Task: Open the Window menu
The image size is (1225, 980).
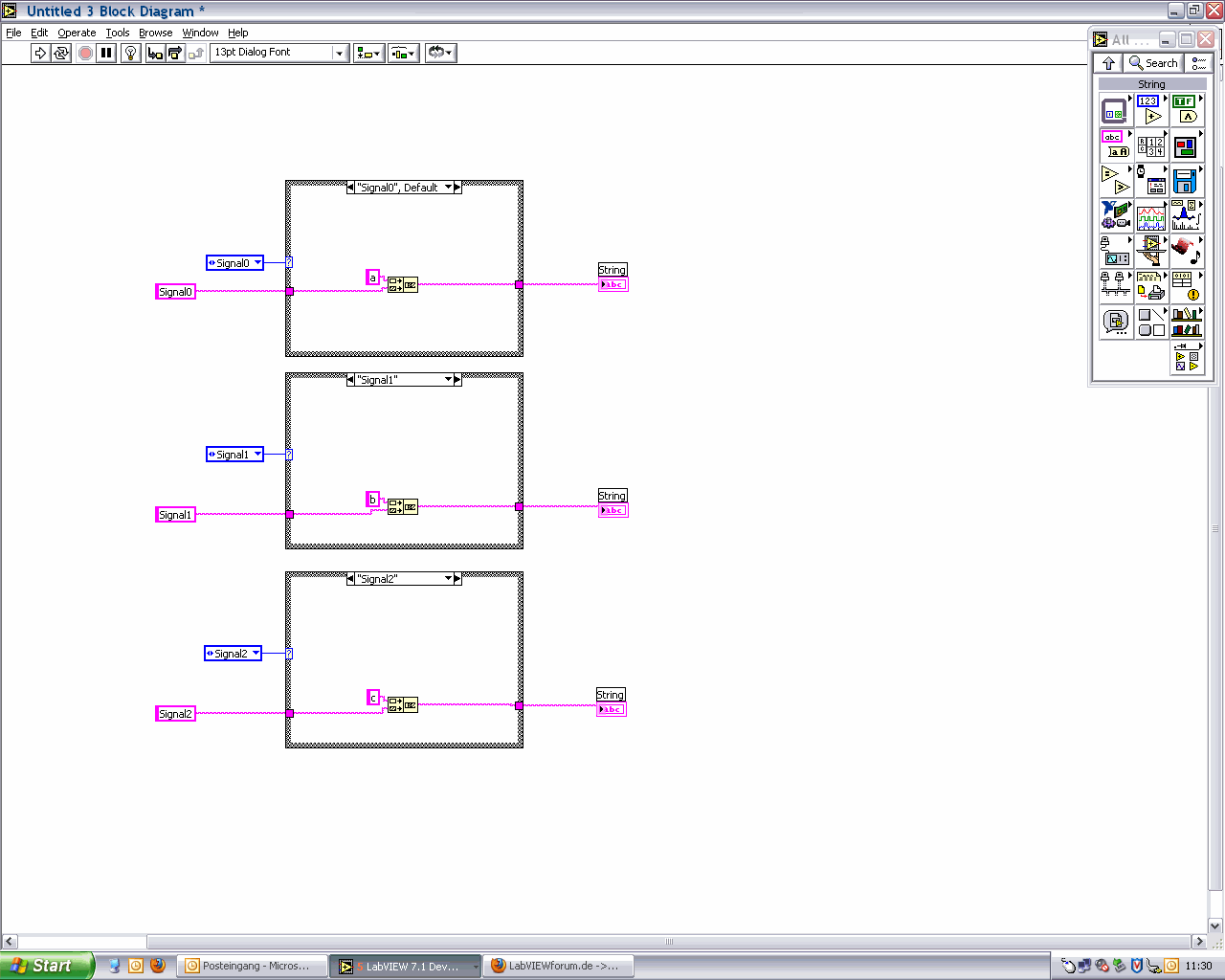Action: [200, 33]
